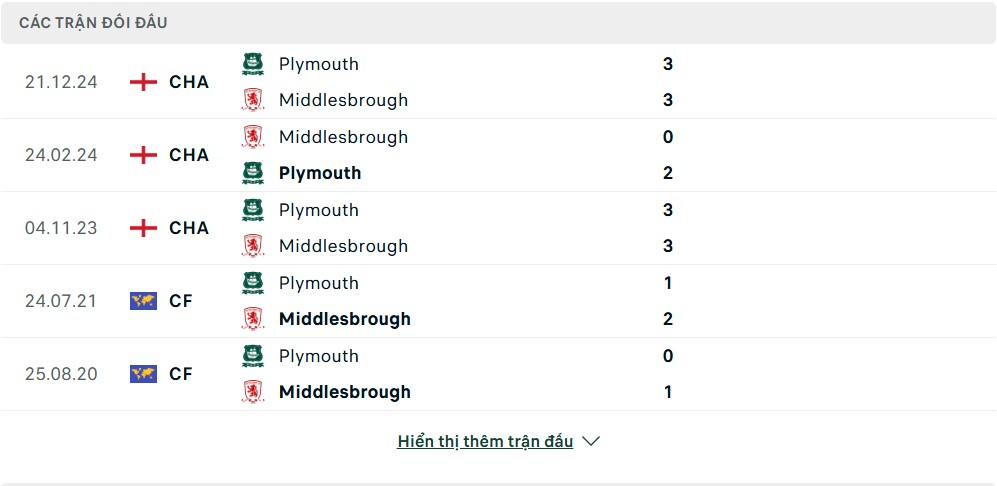This screenshot has height=486, width=997.
Task: Click Plymouth crest in 04.11.23 match
Action: coord(253,210)
